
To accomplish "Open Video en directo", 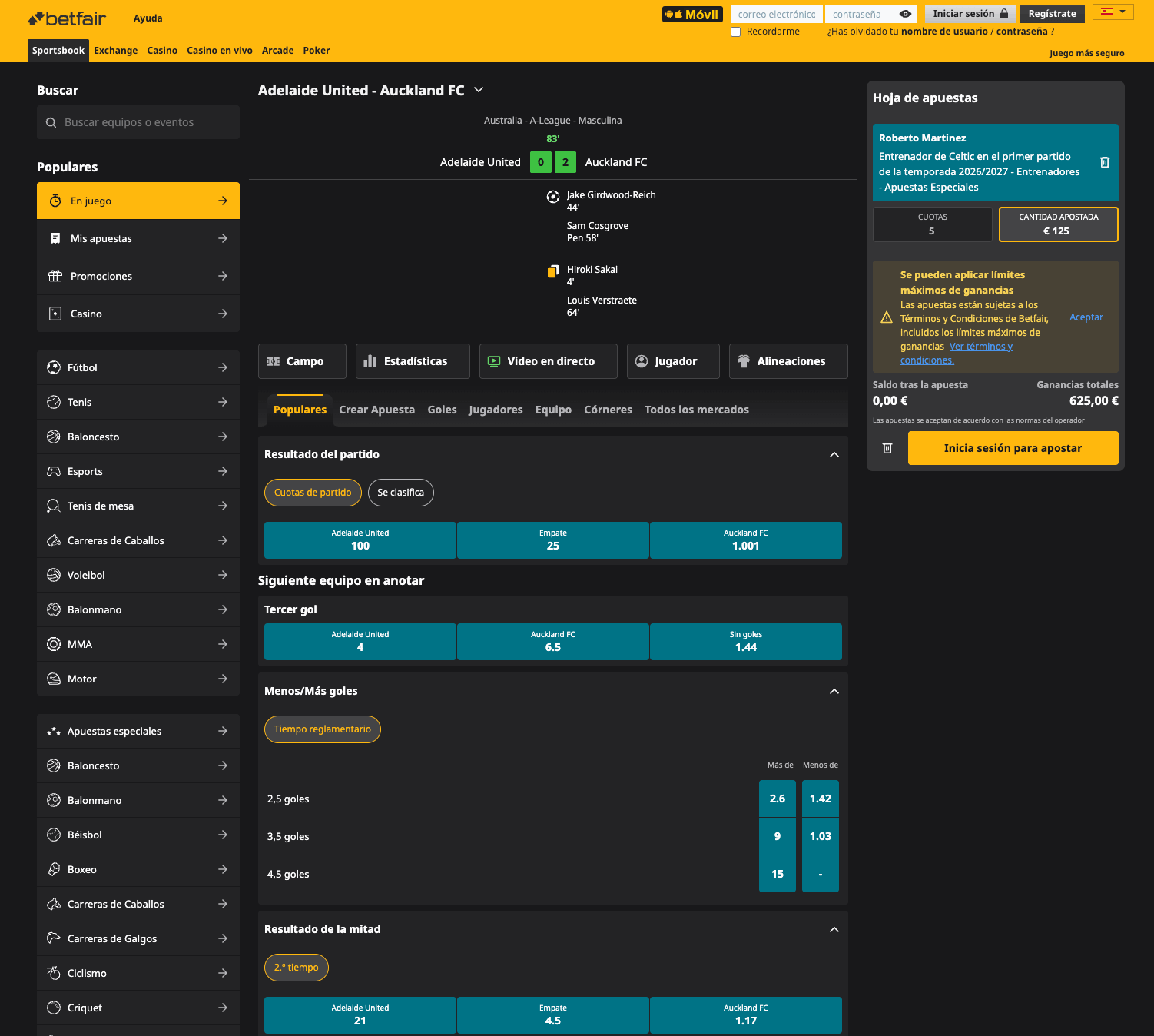I will click(549, 361).
